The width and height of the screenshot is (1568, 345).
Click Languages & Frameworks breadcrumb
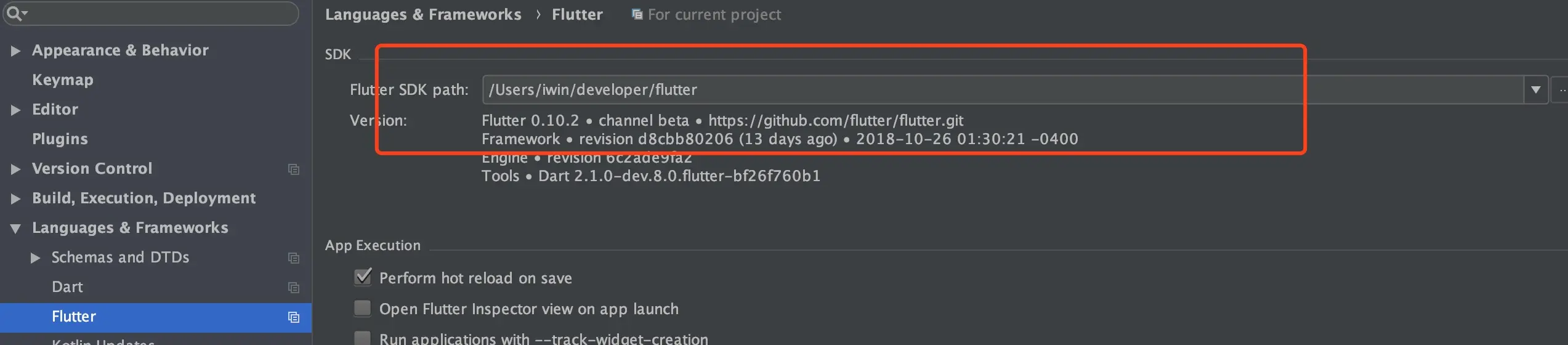[423, 14]
